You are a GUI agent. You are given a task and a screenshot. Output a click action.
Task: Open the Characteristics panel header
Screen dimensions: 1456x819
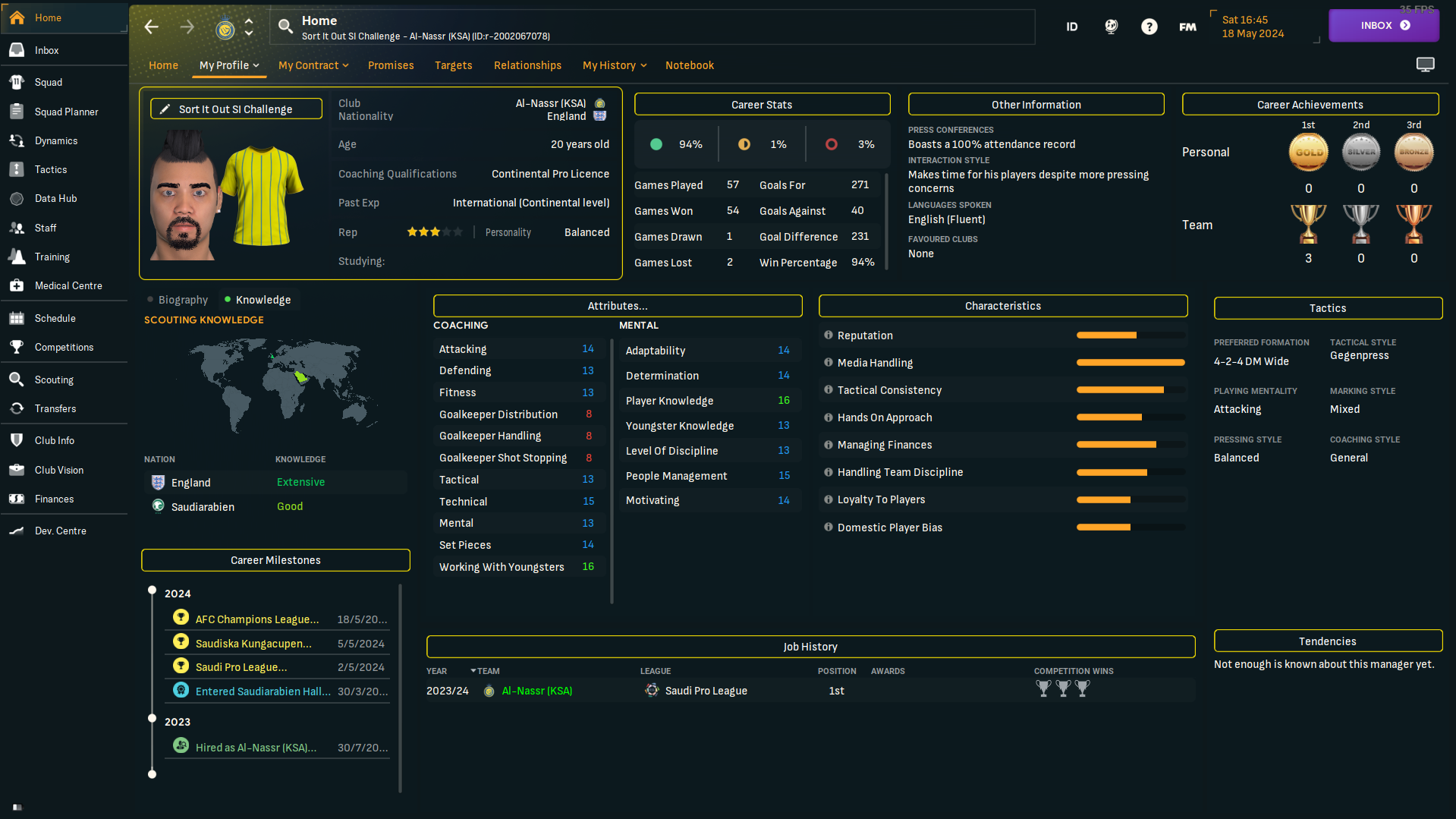pyautogui.click(x=1003, y=306)
